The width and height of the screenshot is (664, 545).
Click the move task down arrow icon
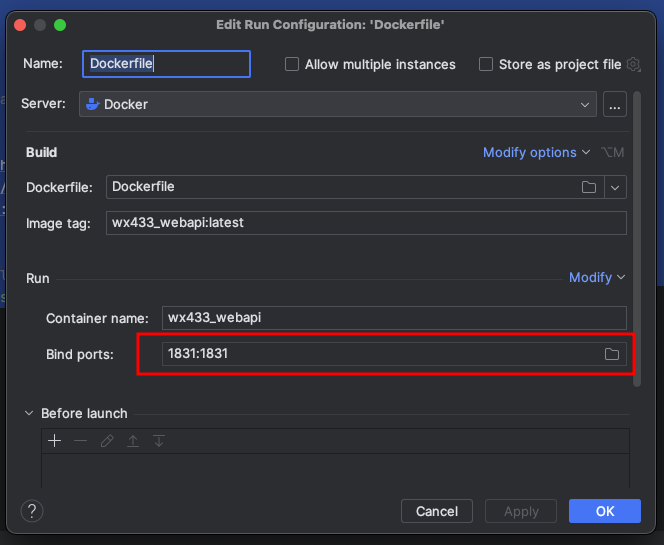[159, 441]
